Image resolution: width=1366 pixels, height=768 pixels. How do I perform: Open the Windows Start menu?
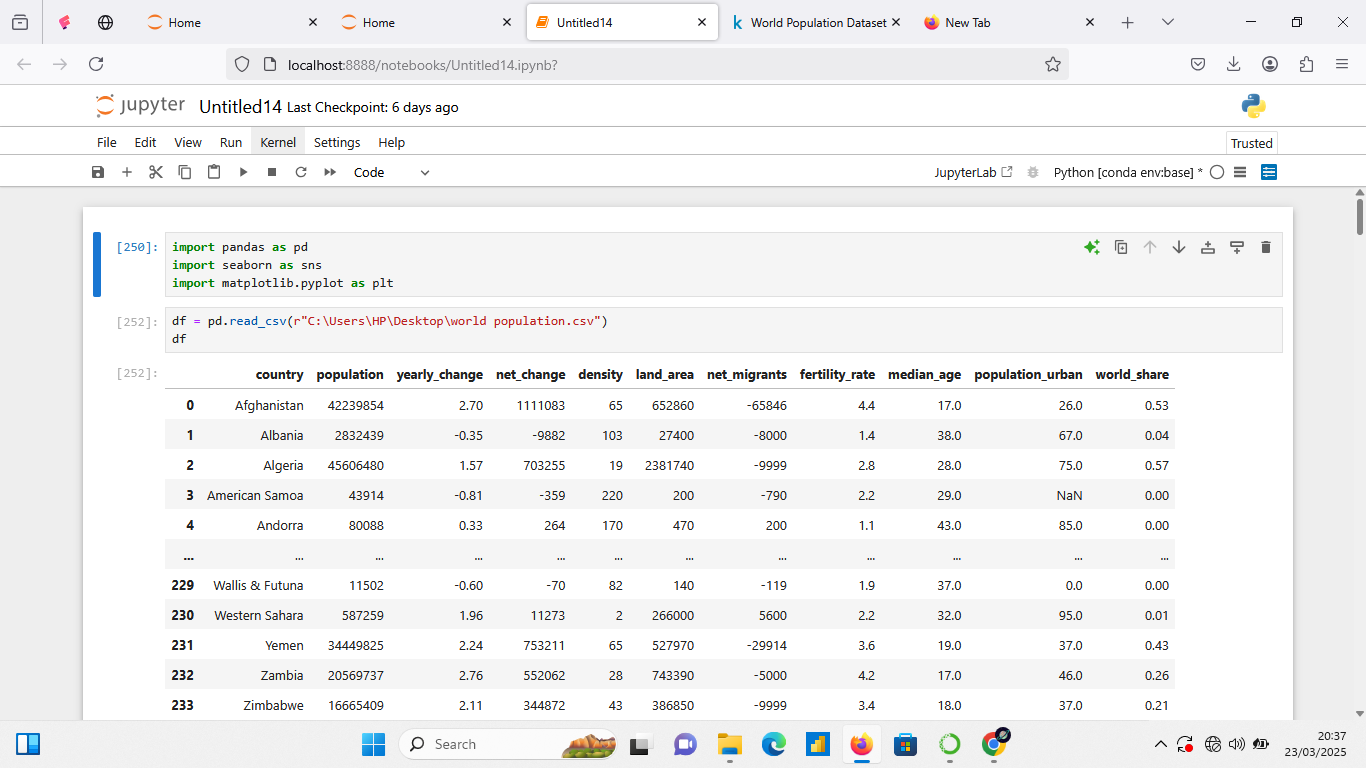(x=373, y=744)
